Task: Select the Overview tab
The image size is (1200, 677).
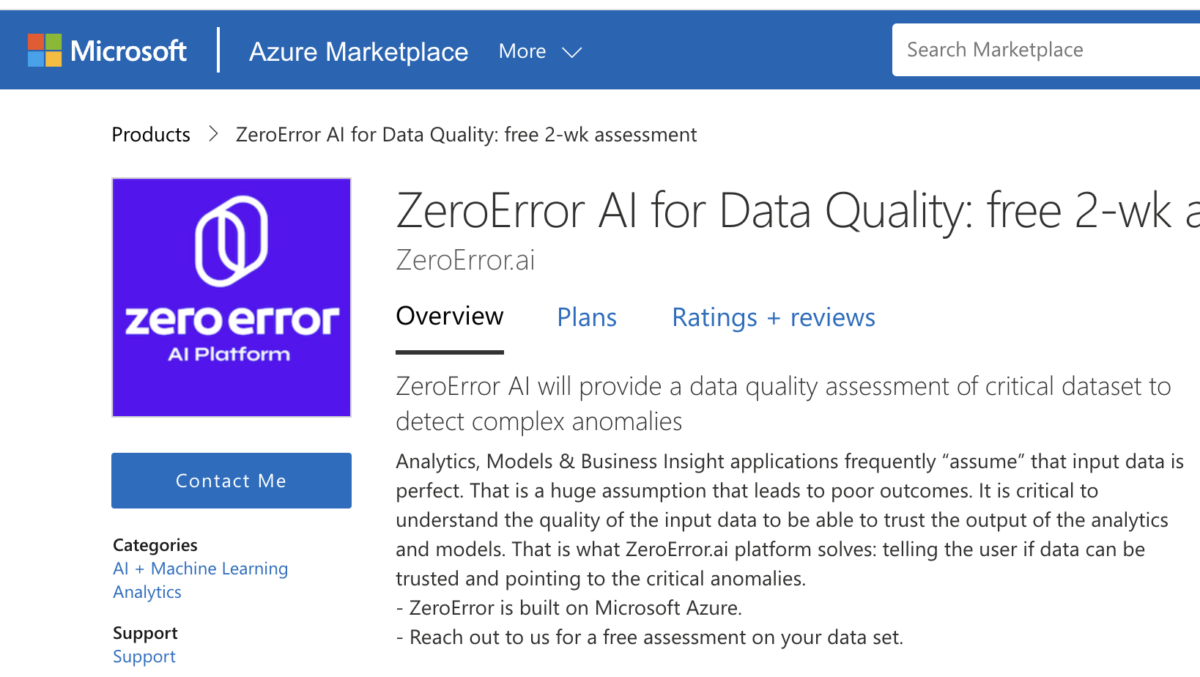Action: [449, 316]
